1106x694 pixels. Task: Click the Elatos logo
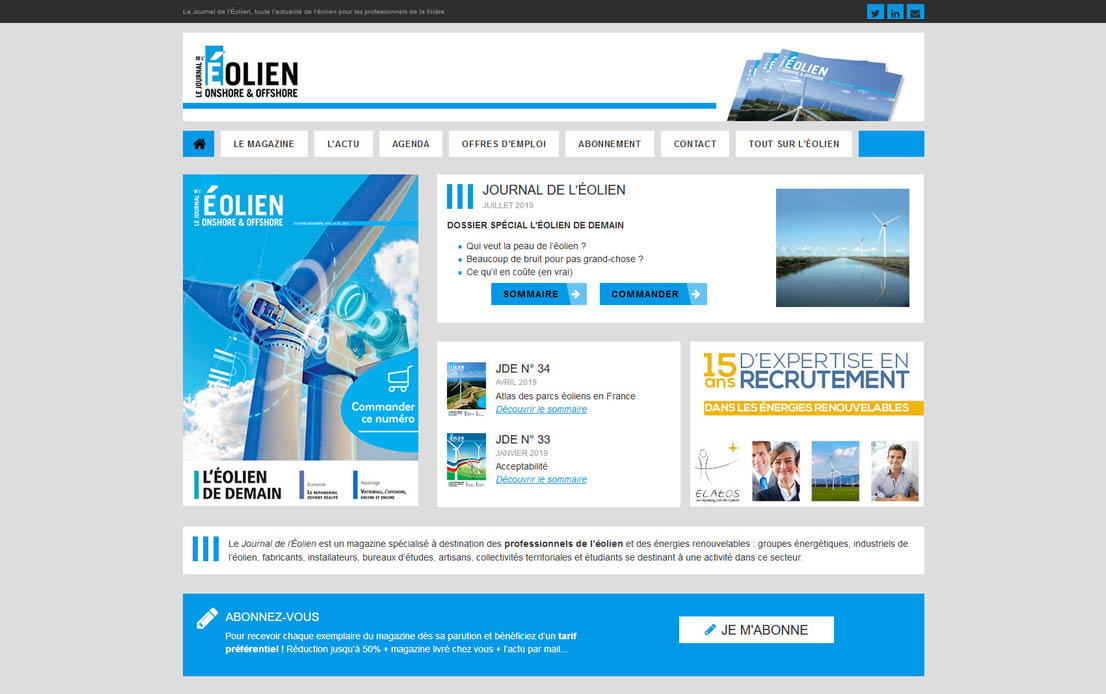[718, 471]
